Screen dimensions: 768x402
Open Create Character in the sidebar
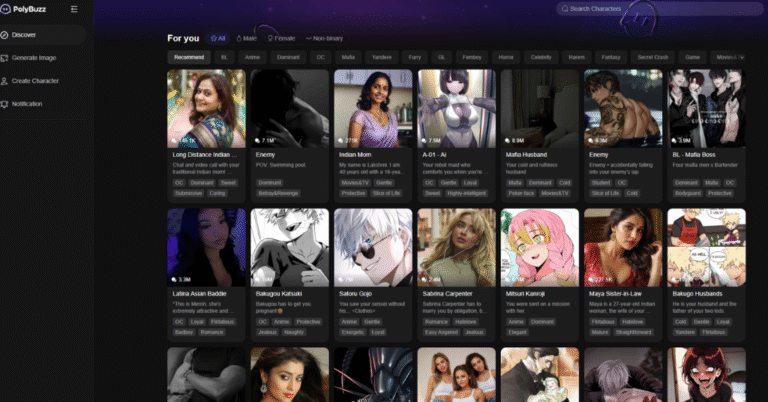[x=43, y=81]
